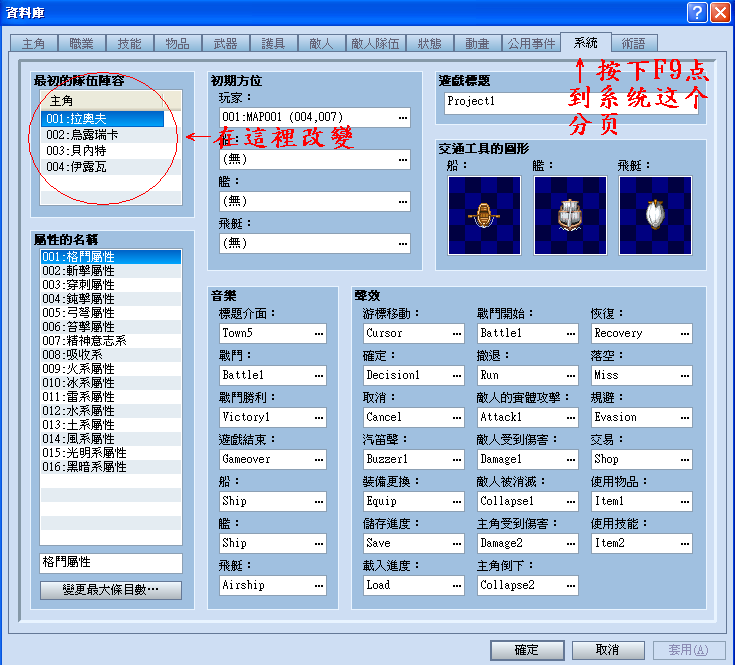Browse Gameover music ellipsis button

(319, 460)
